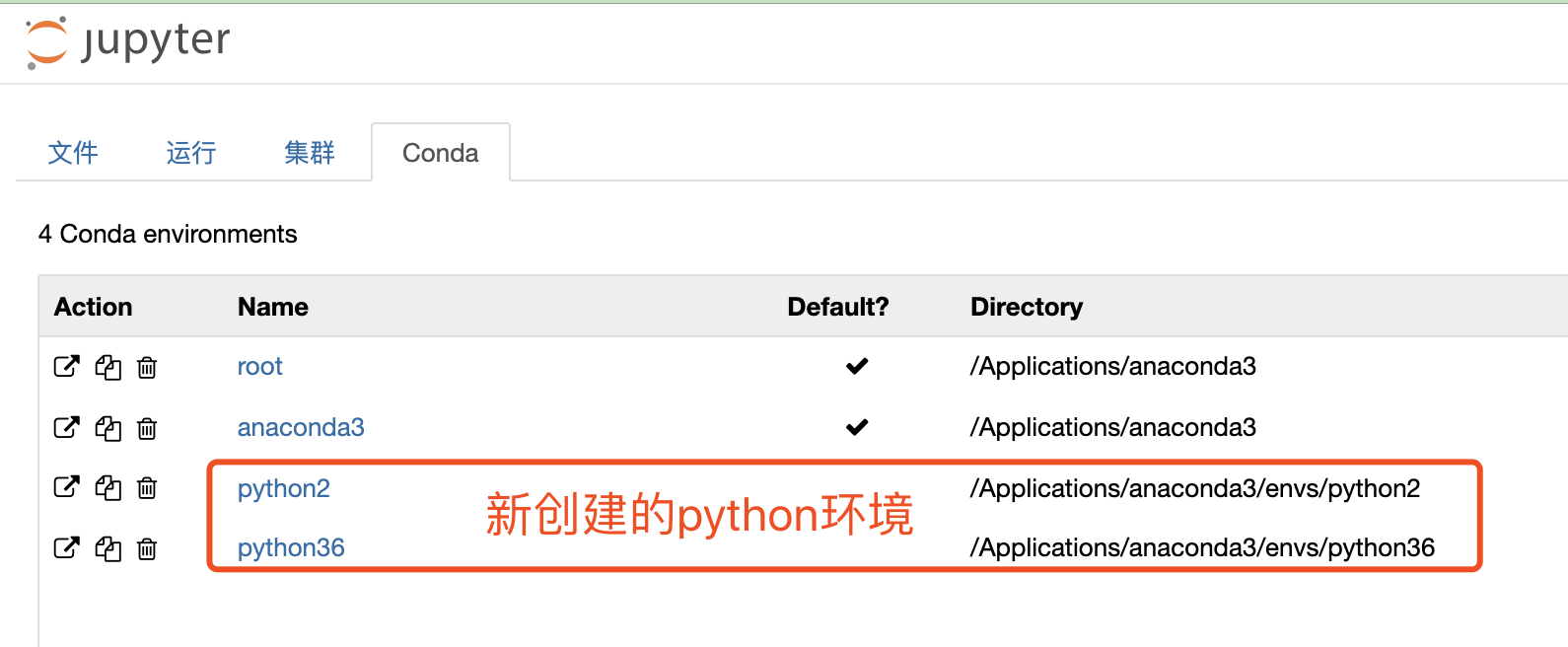This screenshot has width=1568, height=647.
Task: Delete the python2 environment
Action: pos(147,487)
